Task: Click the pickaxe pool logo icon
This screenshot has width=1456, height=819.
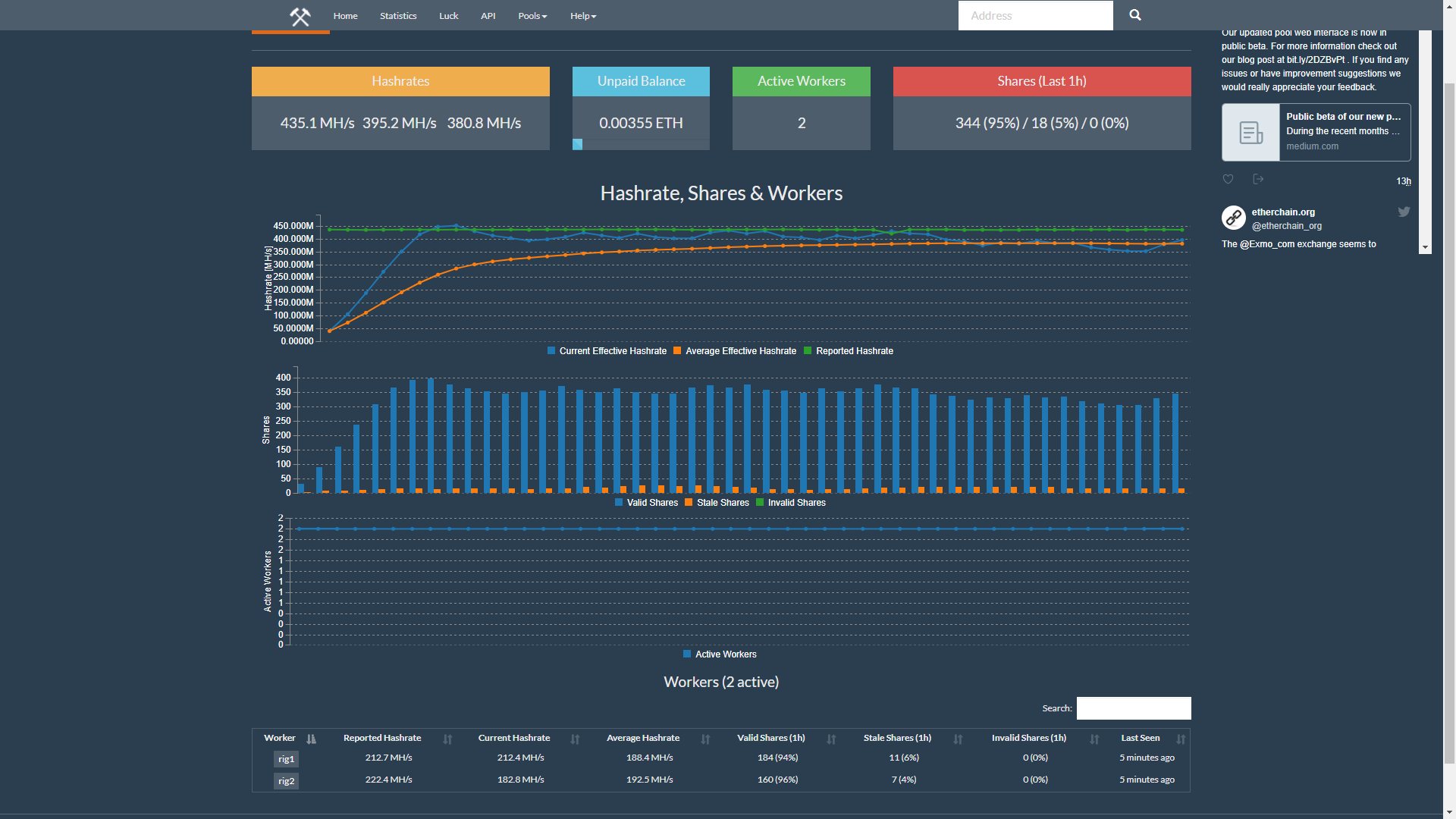Action: (300, 16)
